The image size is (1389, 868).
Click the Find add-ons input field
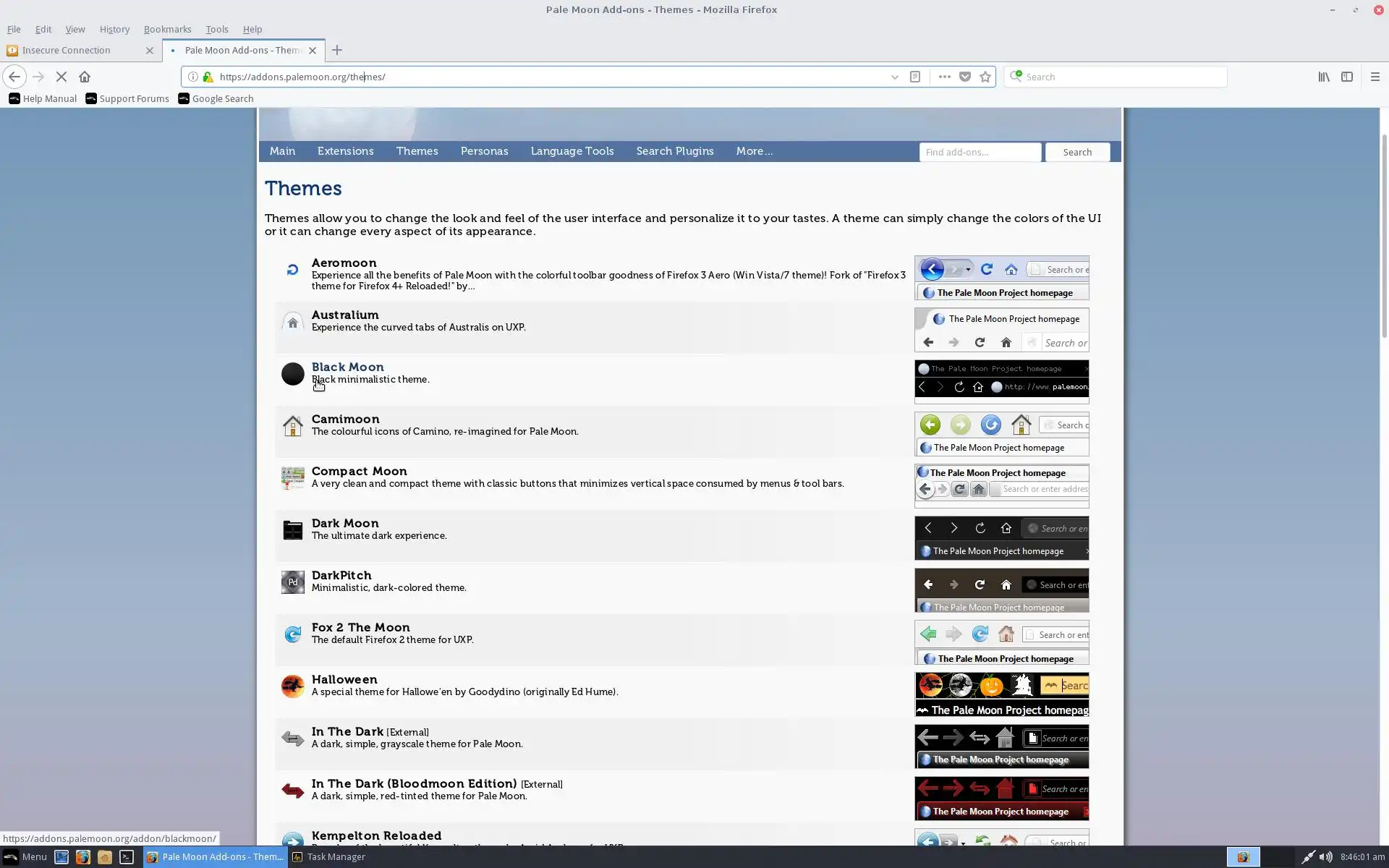(x=980, y=152)
